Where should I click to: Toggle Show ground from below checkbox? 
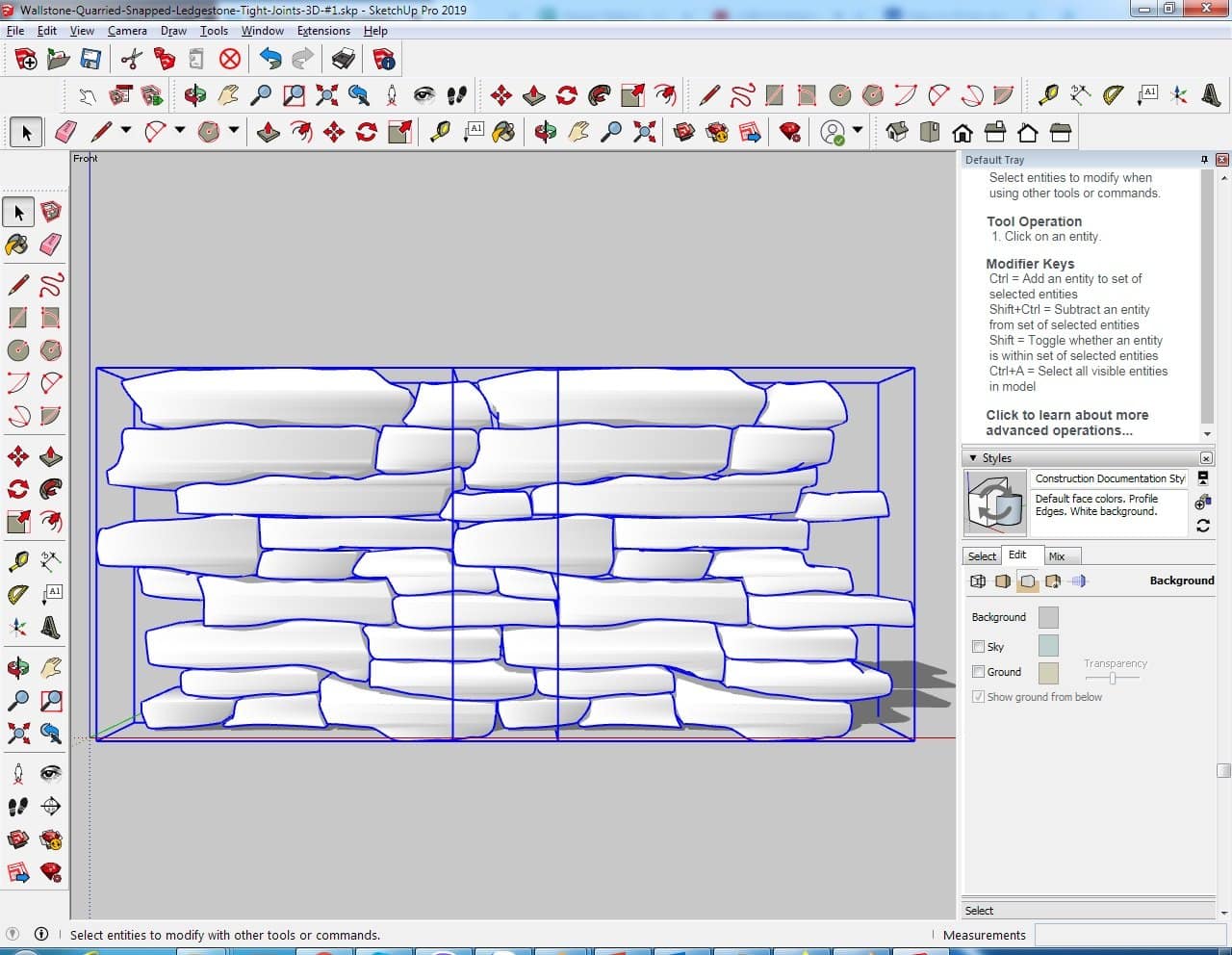(979, 697)
